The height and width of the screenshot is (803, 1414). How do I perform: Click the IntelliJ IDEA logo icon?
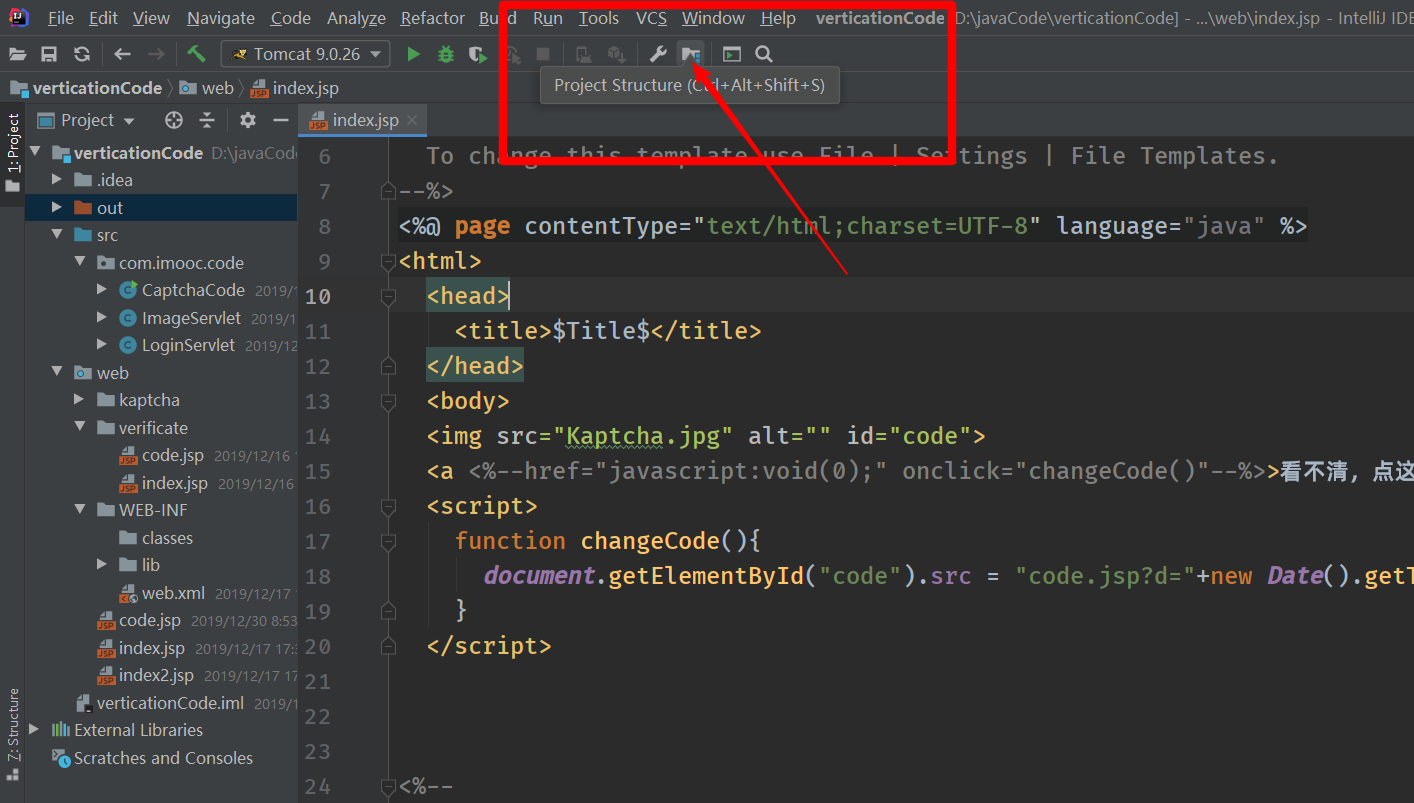pos(18,18)
